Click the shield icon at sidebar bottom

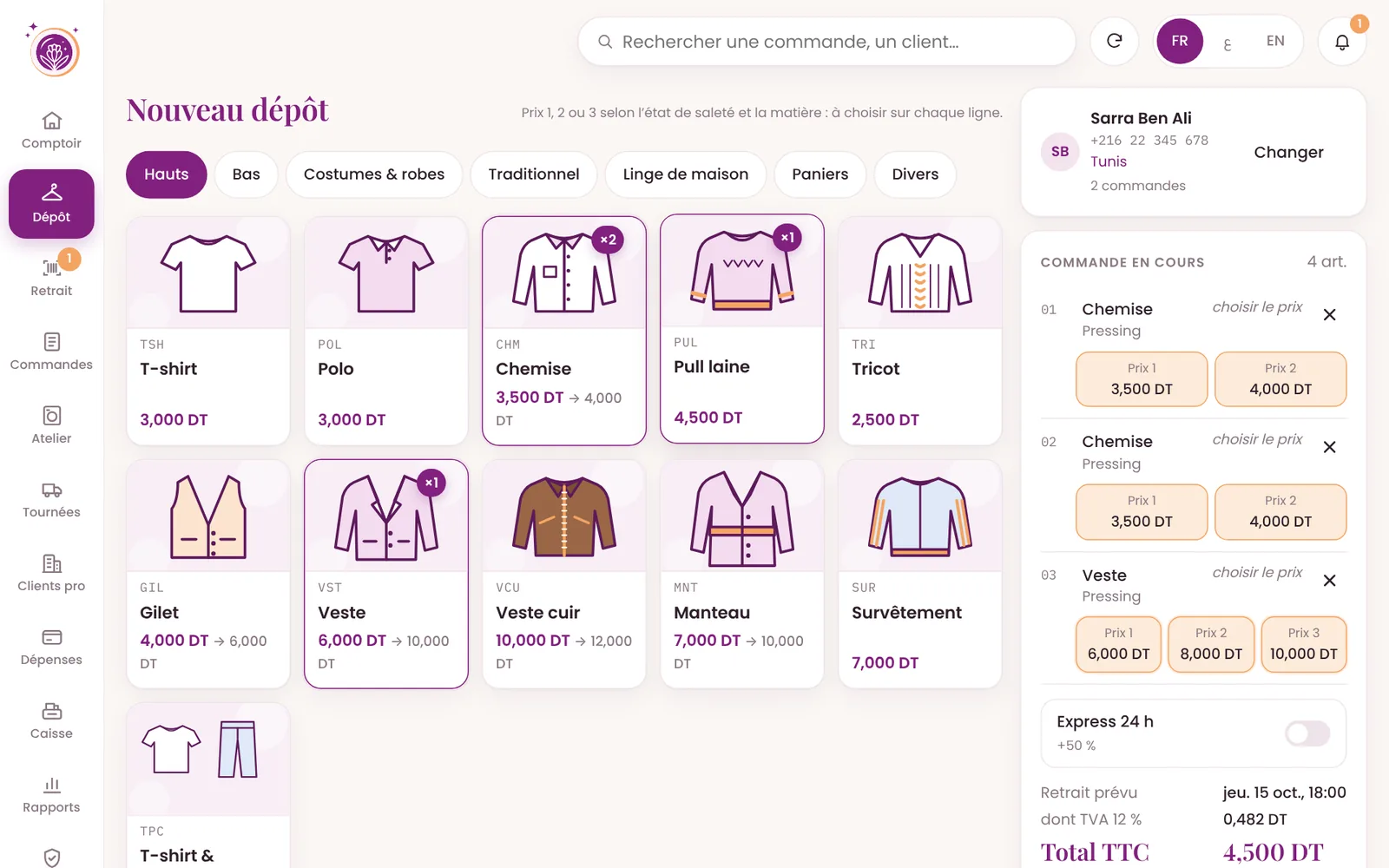[x=51, y=858]
